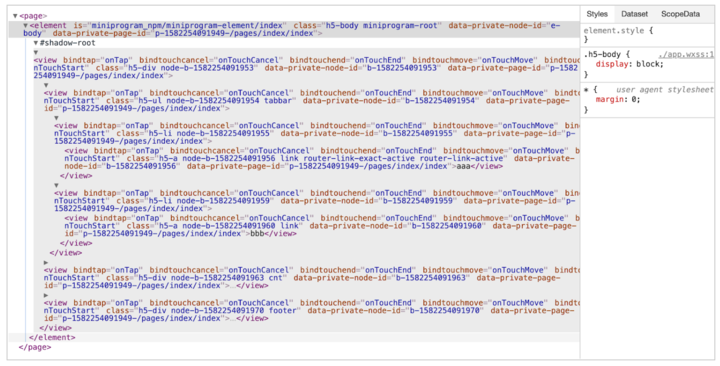Select the element.style rule block
Screen dimensions: 720x366
(647, 35)
